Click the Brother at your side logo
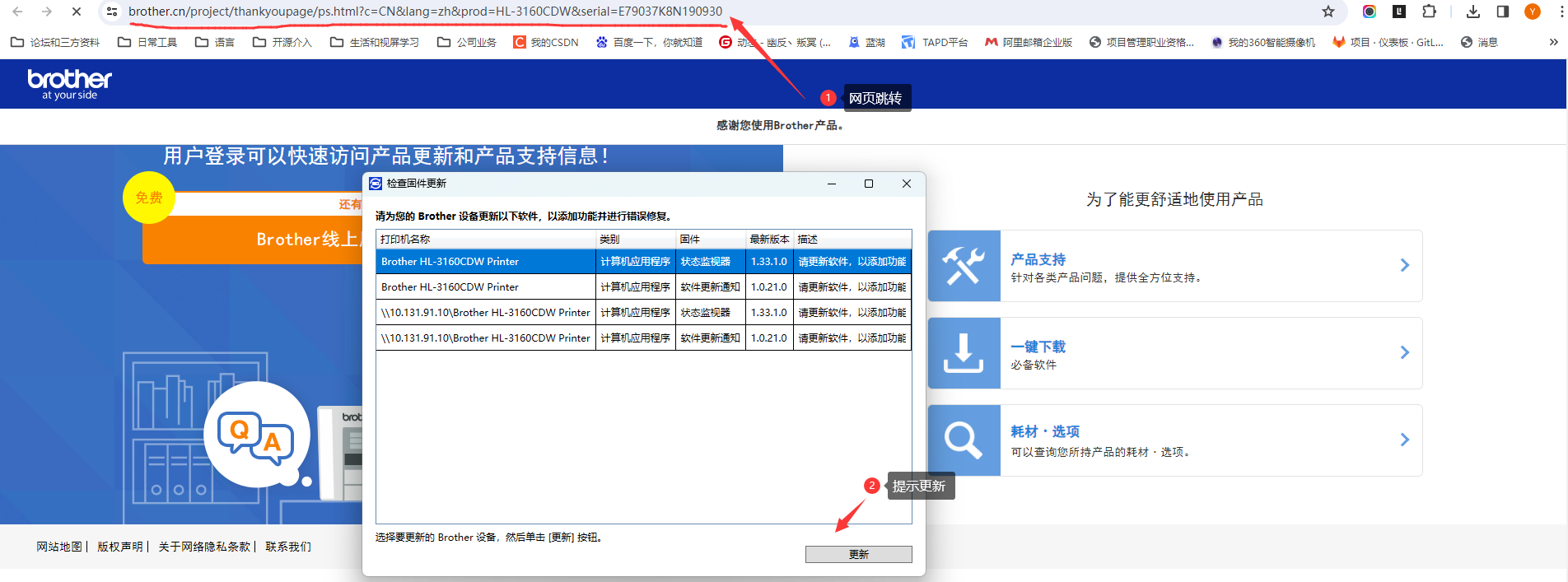Viewport: 1568px width, 582px height. click(69, 84)
